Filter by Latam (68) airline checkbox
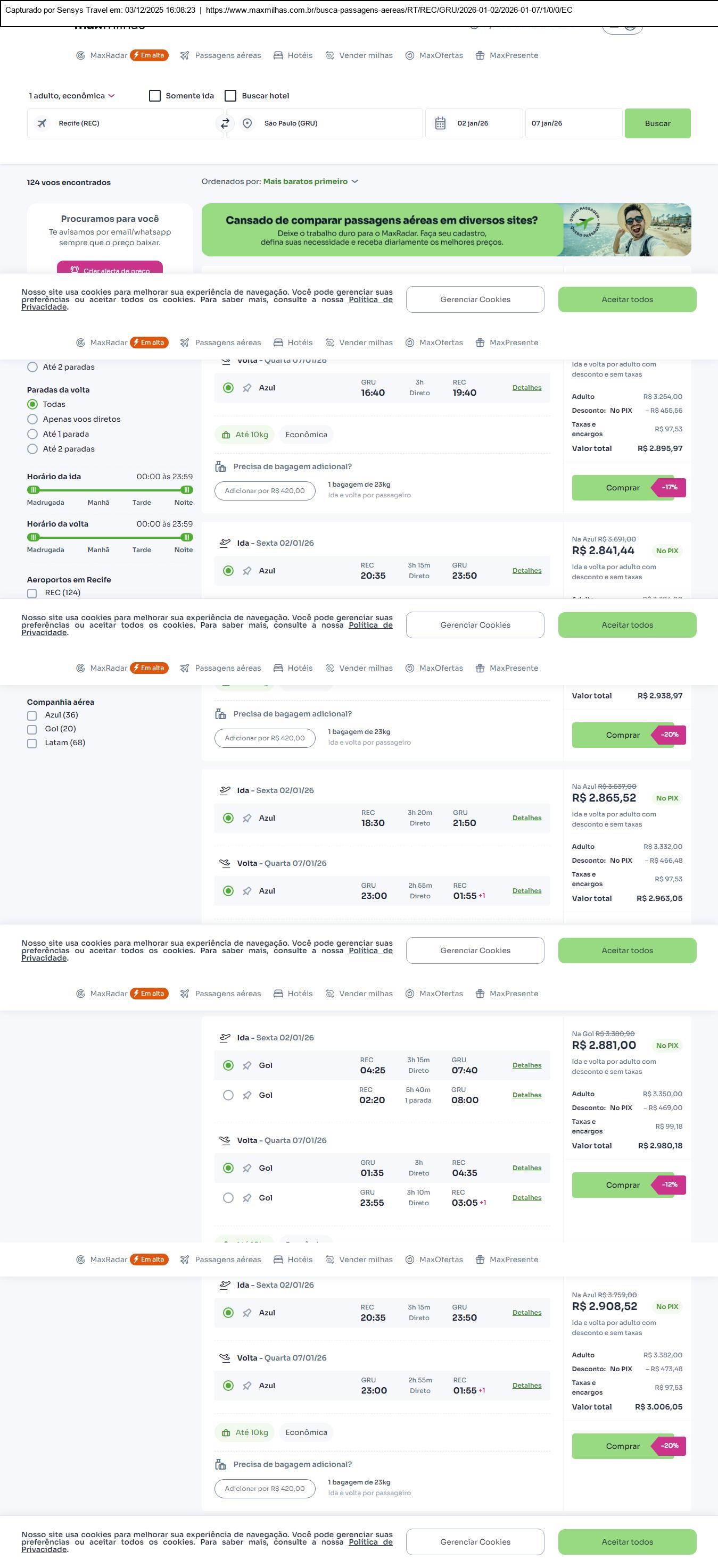The image size is (718, 1568). [x=32, y=743]
